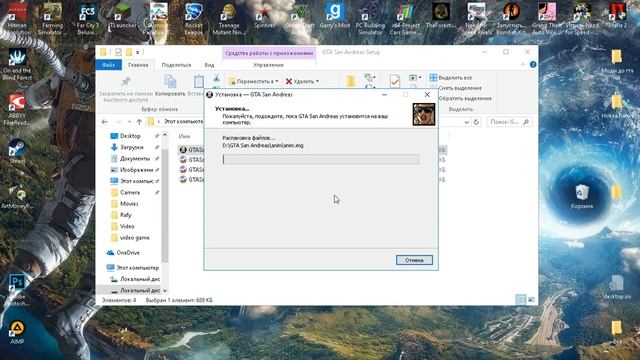The height and width of the screenshot is (360, 640).
Task: Click Средства работы с приложениями tab header
Action: coord(269,53)
